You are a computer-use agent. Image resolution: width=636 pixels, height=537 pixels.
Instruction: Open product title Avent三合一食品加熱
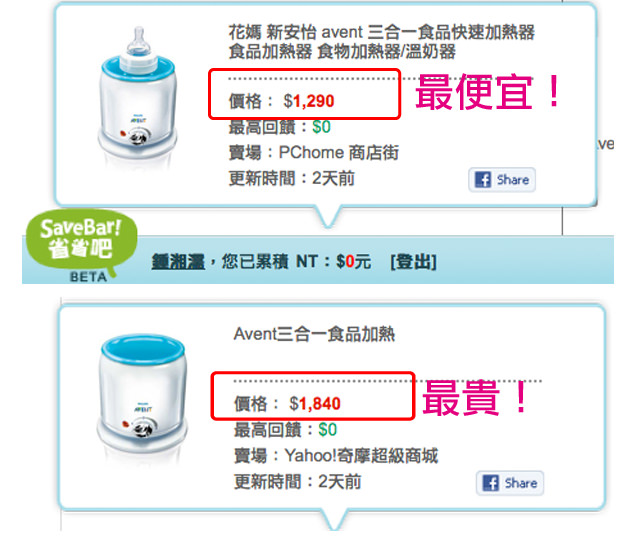314,334
